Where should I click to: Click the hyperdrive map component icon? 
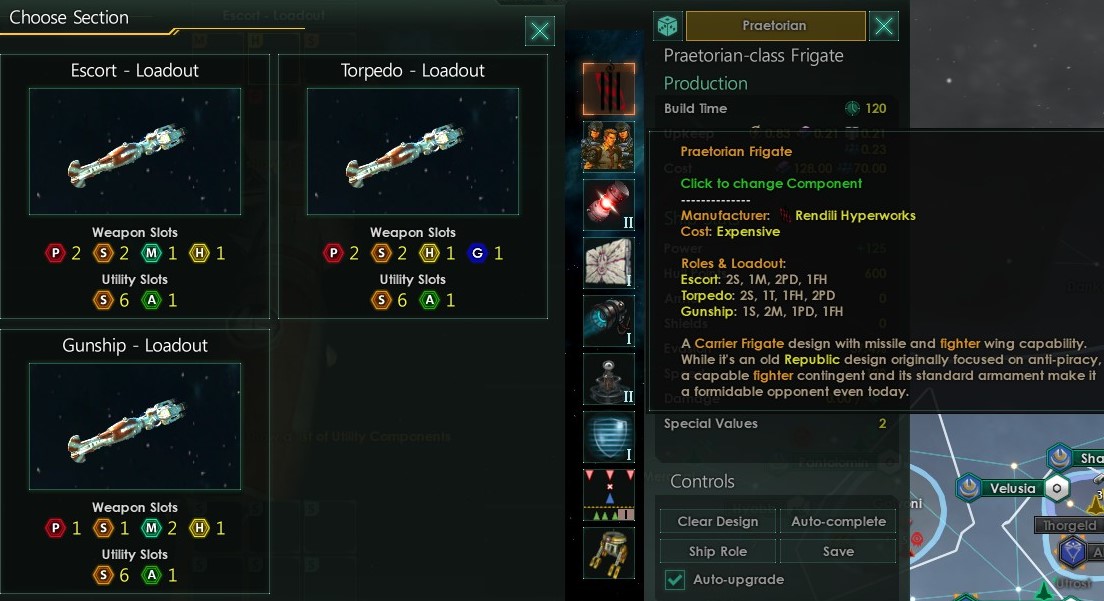(x=608, y=262)
